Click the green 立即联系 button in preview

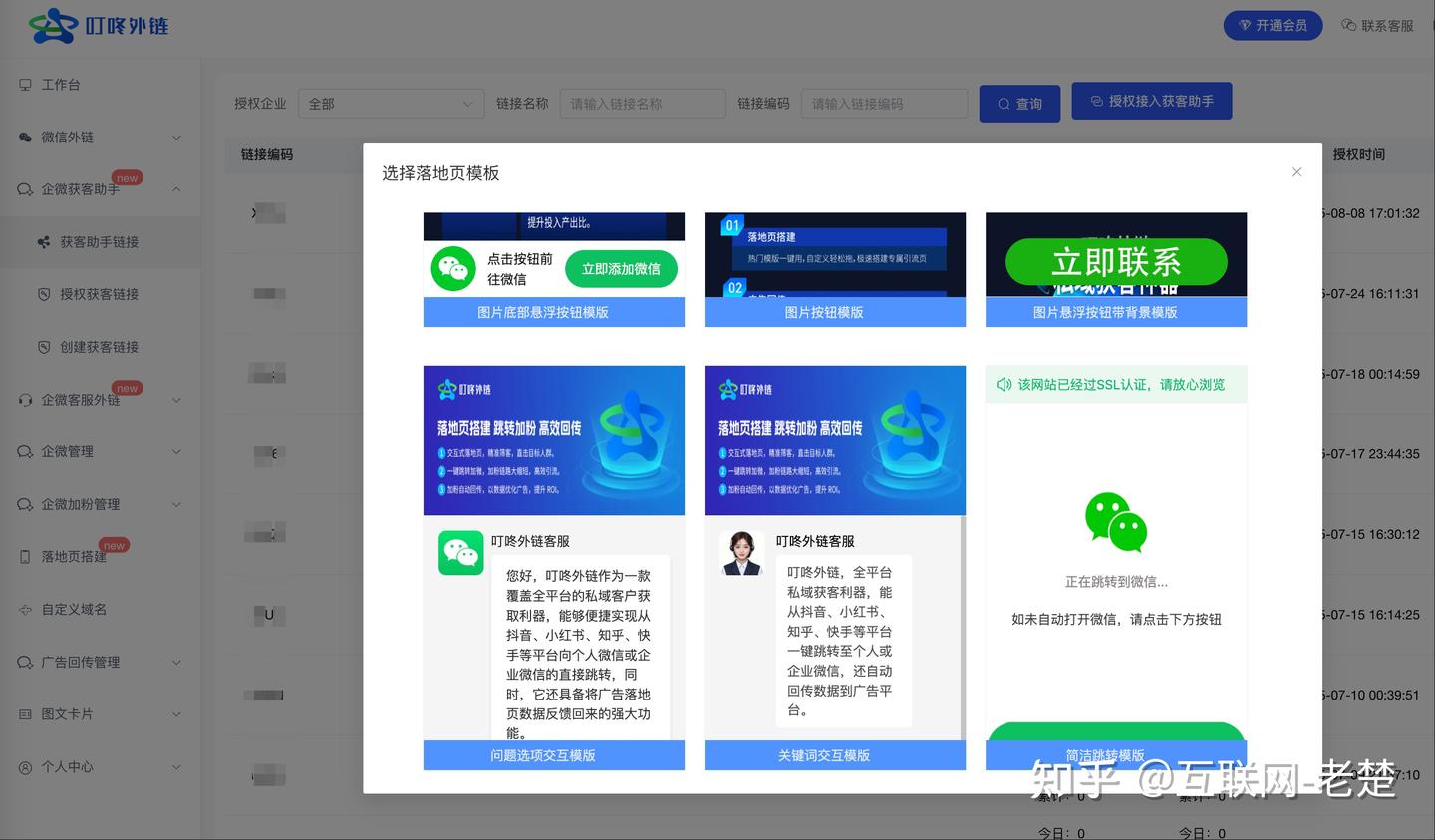[1116, 262]
